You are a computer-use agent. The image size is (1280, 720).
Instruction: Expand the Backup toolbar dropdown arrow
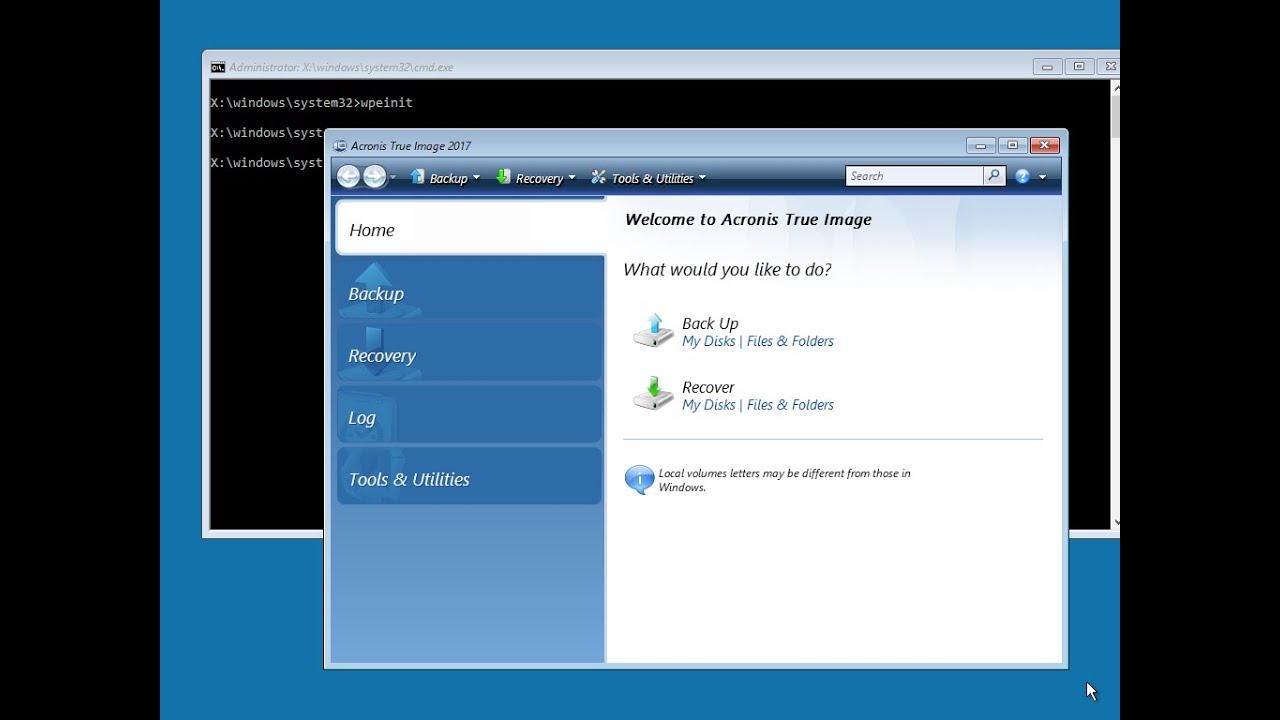coord(476,178)
